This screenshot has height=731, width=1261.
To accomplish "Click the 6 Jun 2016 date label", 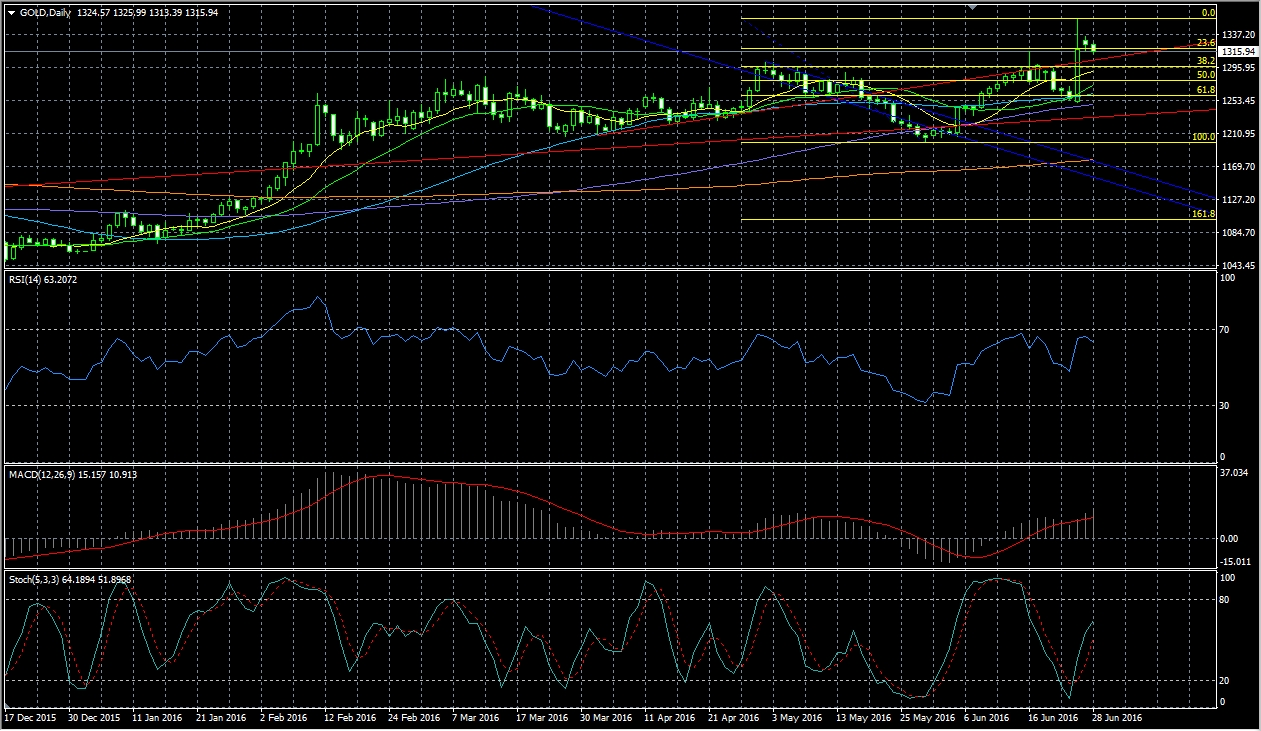I will click(x=987, y=718).
